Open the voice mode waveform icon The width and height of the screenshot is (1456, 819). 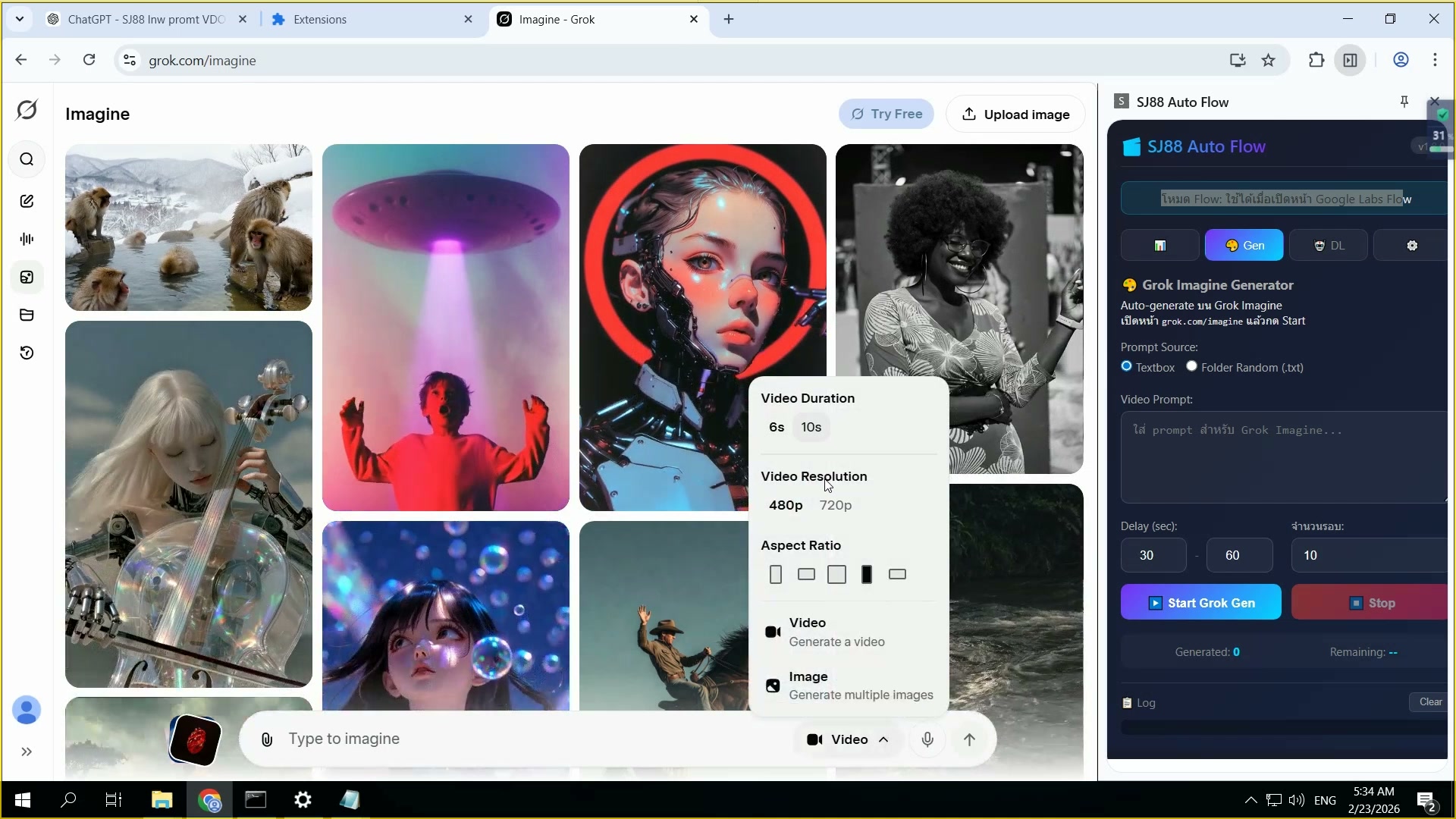(x=27, y=239)
